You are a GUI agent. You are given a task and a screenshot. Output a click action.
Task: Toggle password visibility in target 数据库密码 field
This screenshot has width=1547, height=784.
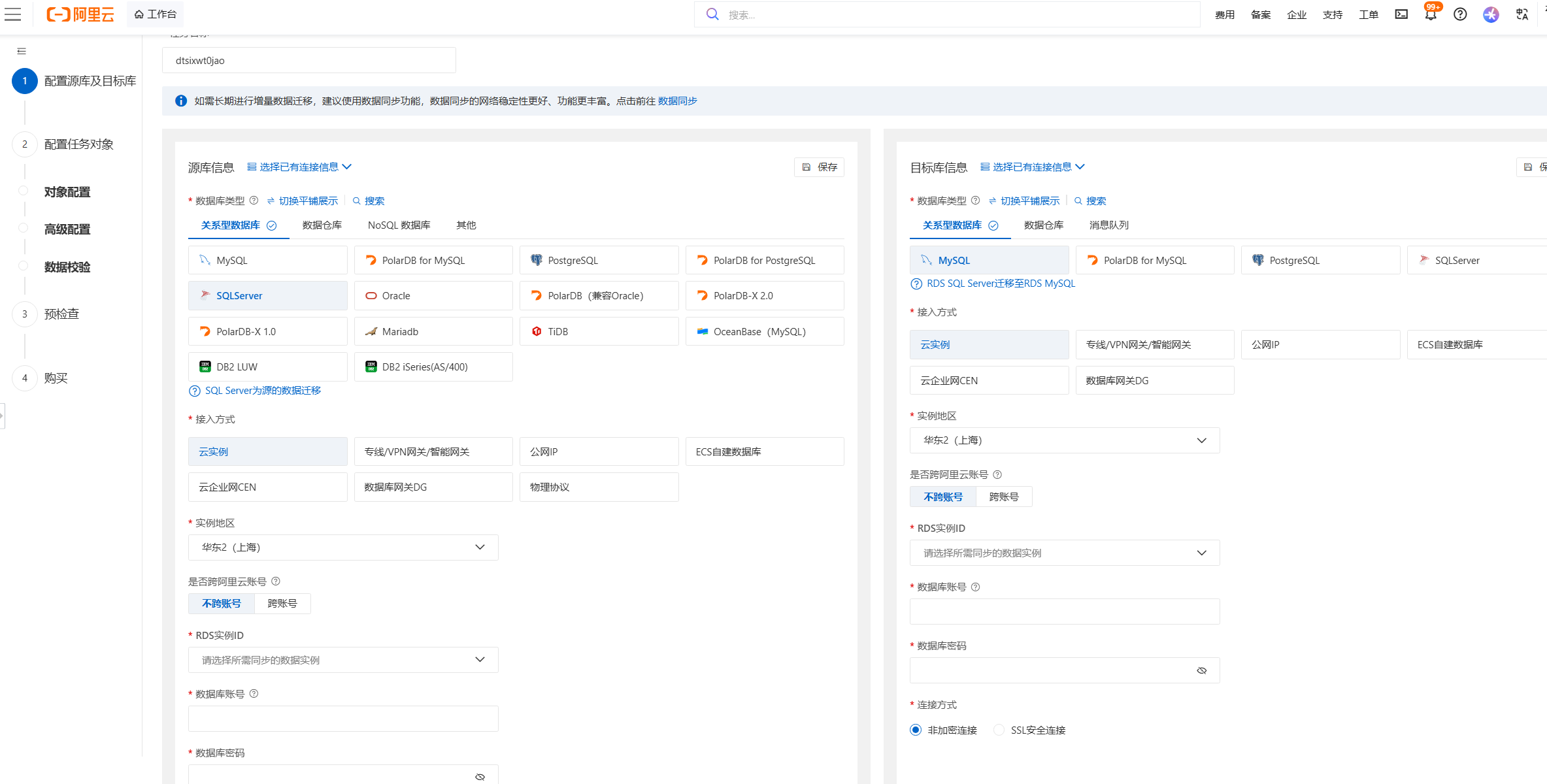click(x=1201, y=671)
